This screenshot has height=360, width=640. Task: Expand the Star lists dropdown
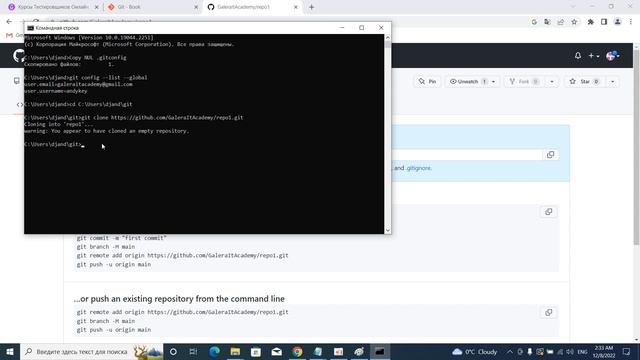[x=612, y=82]
